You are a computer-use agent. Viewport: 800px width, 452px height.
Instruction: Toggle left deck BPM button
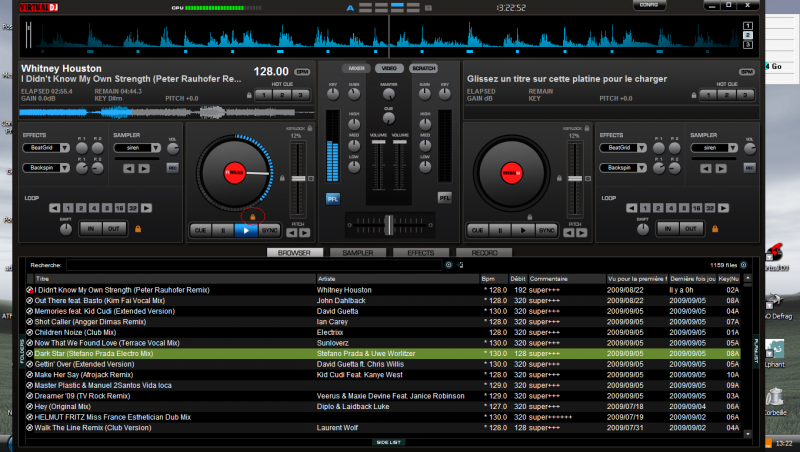pos(302,72)
